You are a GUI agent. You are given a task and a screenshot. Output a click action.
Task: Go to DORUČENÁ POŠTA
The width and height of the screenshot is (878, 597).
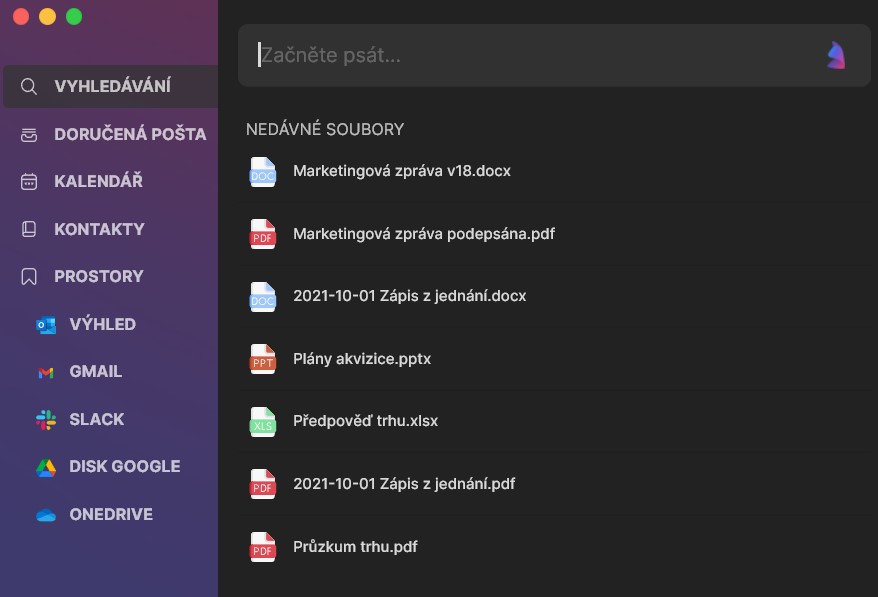(x=130, y=134)
